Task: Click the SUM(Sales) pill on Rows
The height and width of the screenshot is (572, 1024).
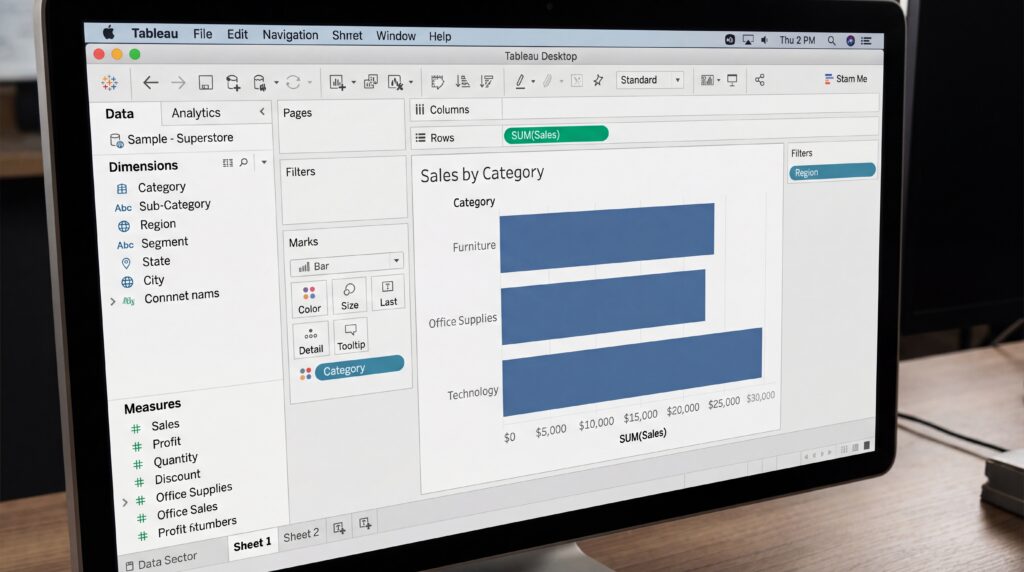Action: click(556, 135)
